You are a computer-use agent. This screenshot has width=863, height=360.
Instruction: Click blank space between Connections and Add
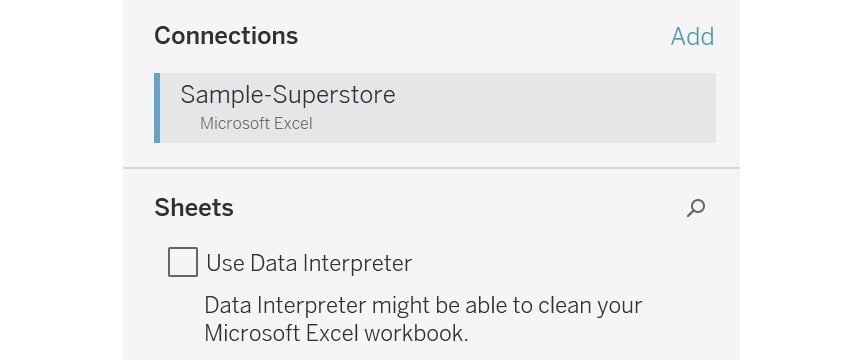(484, 36)
